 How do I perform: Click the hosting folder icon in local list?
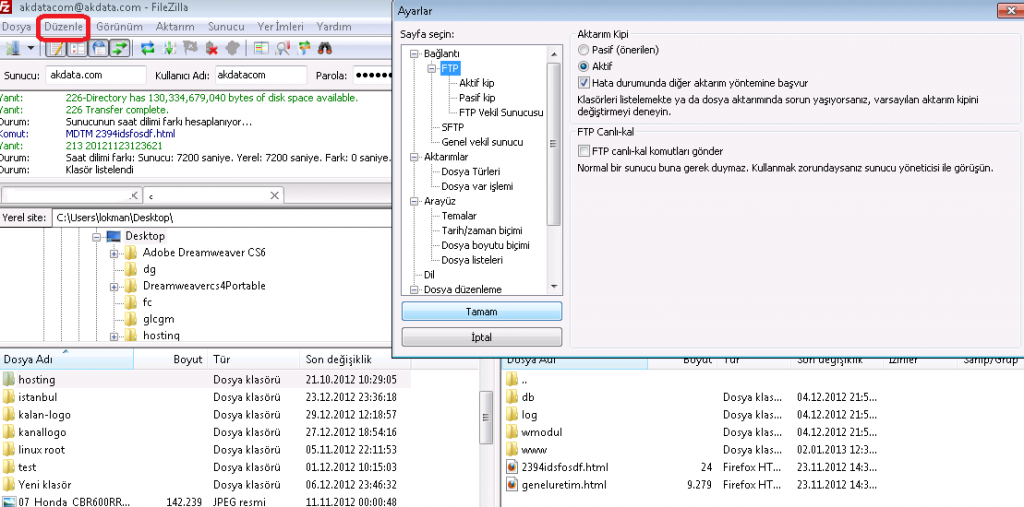point(8,380)
